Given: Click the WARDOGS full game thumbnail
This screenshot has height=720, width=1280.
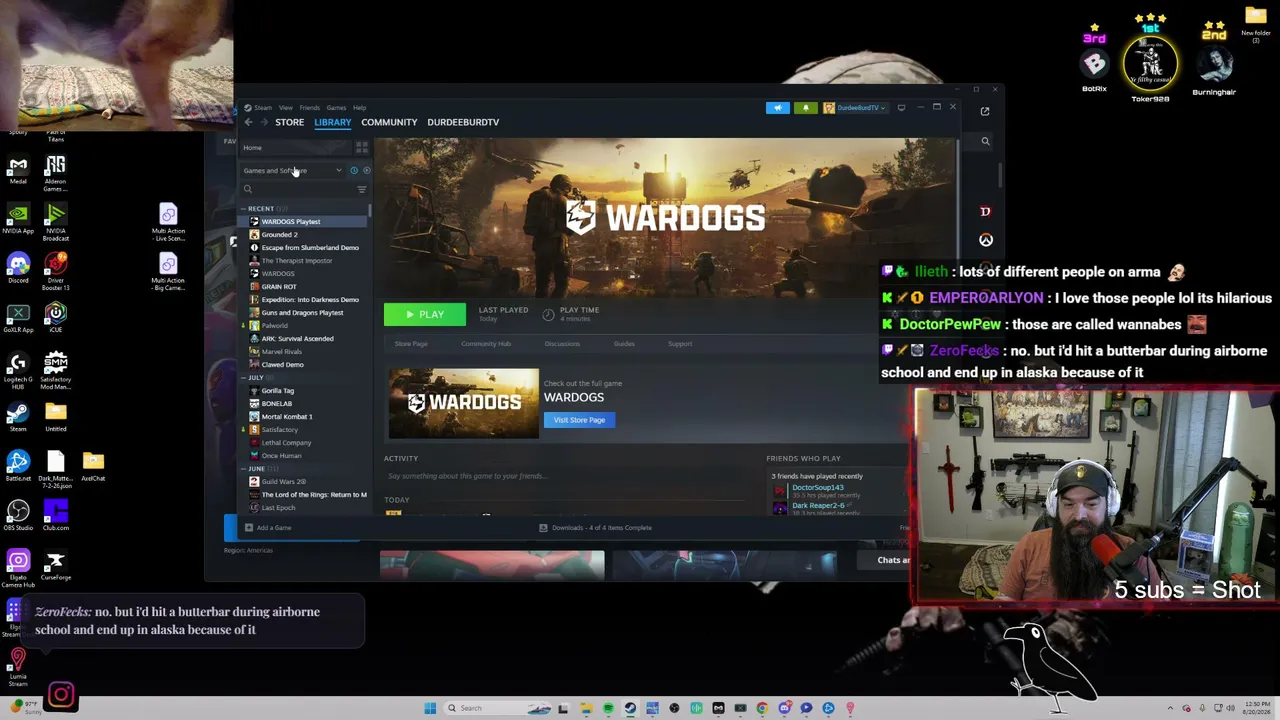Looking at the screenshot, I should coord(463,403).
